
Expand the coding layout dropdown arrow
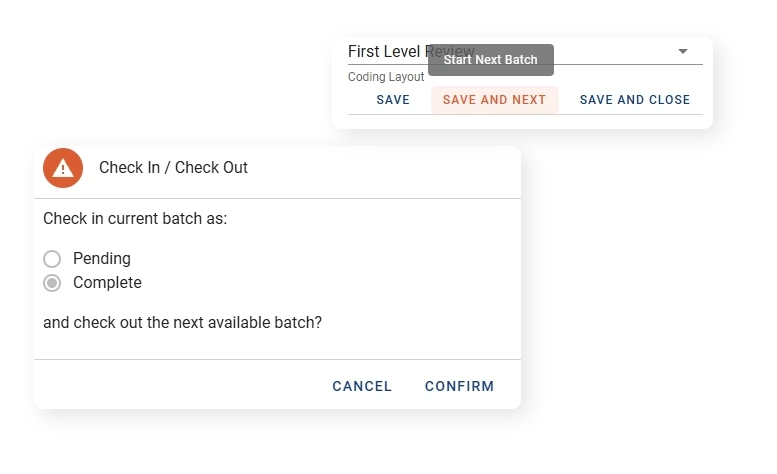click(x=683, y=51)
